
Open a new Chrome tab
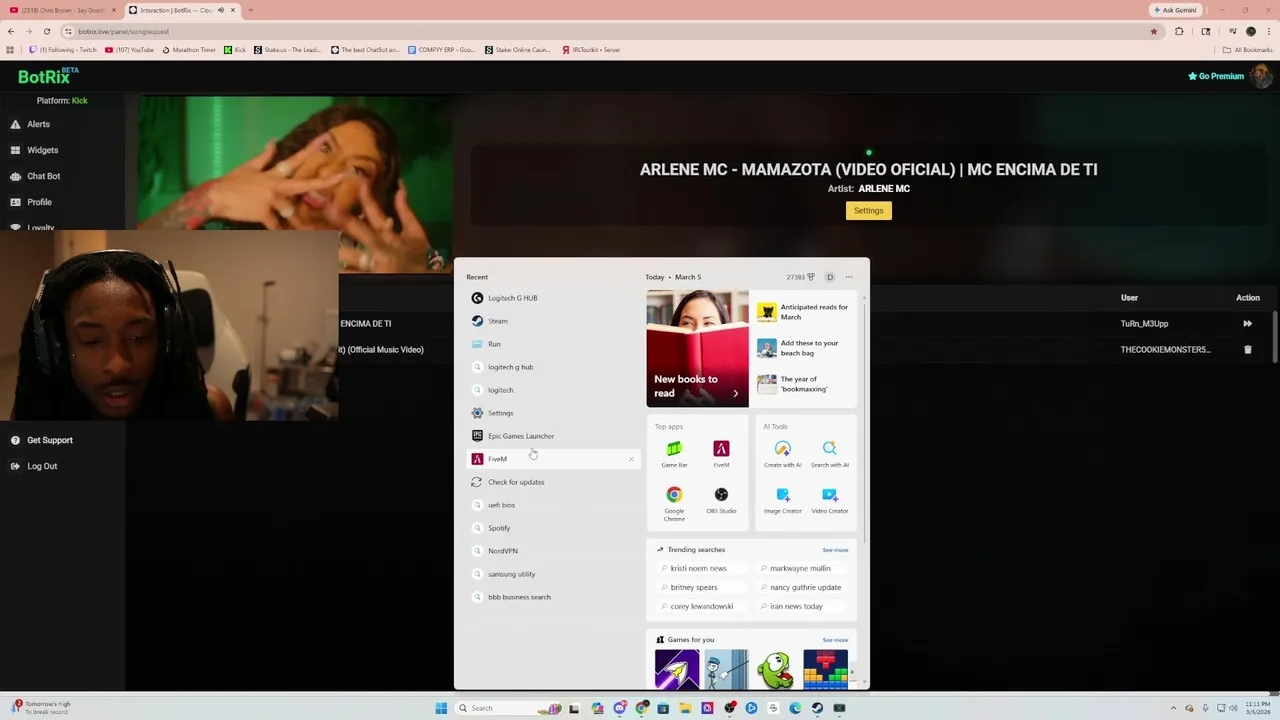(x=250, y=10)
